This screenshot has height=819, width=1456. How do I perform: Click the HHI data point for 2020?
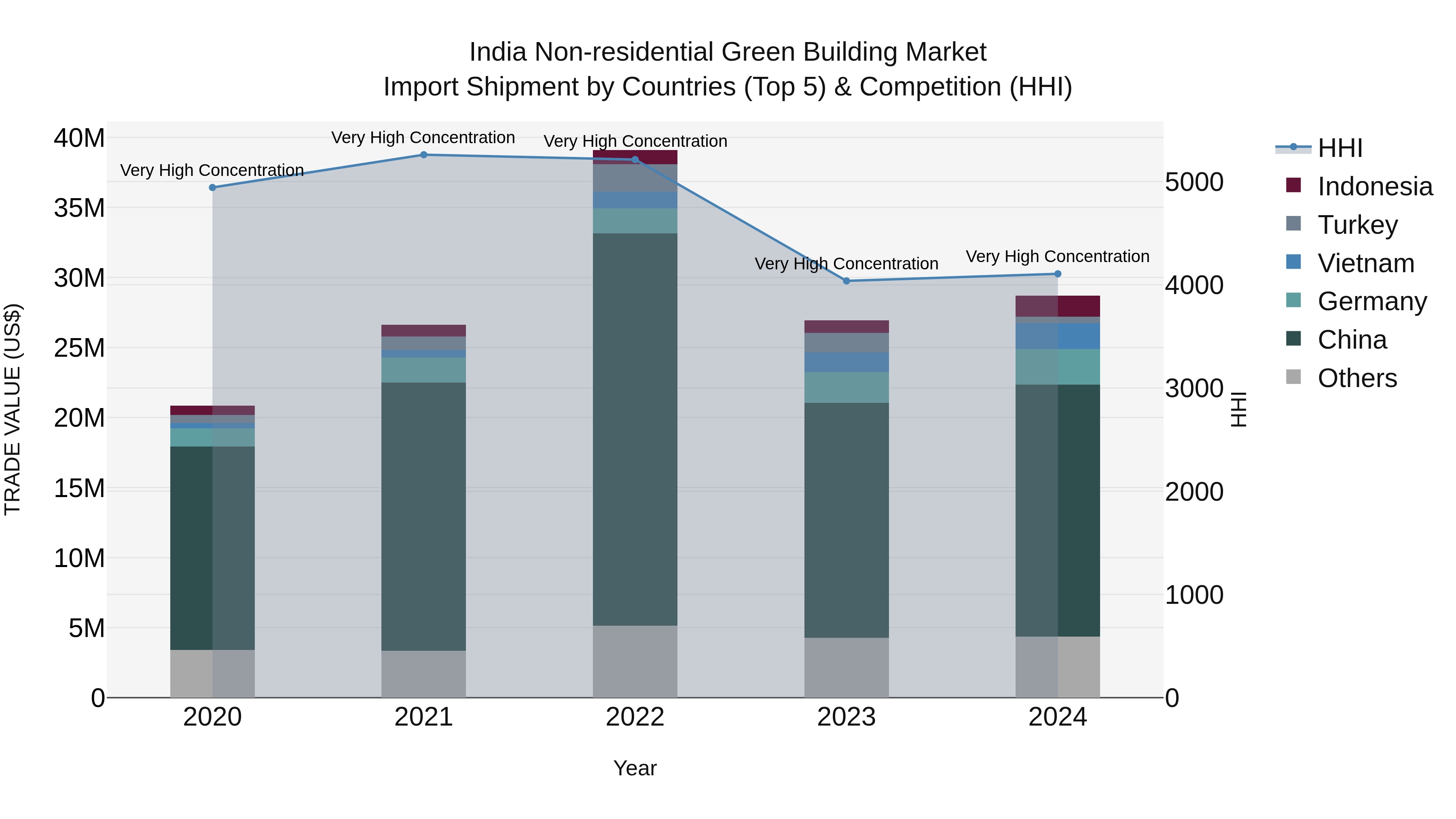tap(212, 188)
